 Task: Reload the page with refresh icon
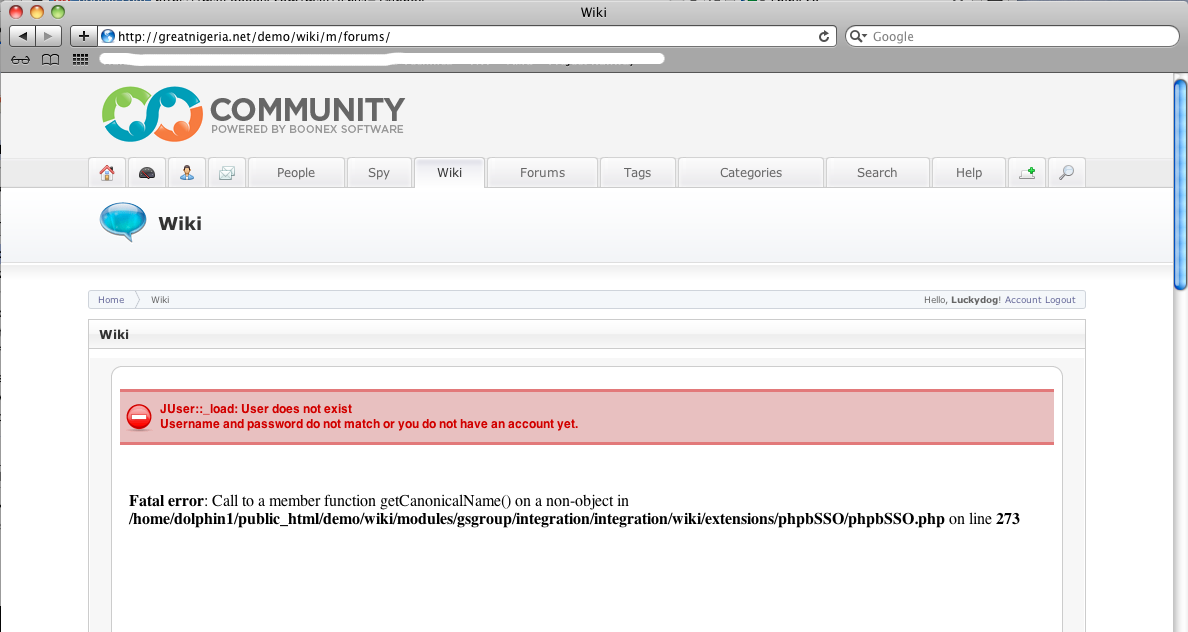click(824, 36)
